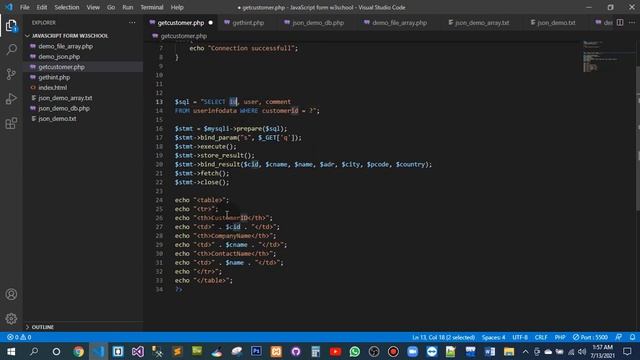Open gethint.php in the explorer
640x360 pixels.
54,77
